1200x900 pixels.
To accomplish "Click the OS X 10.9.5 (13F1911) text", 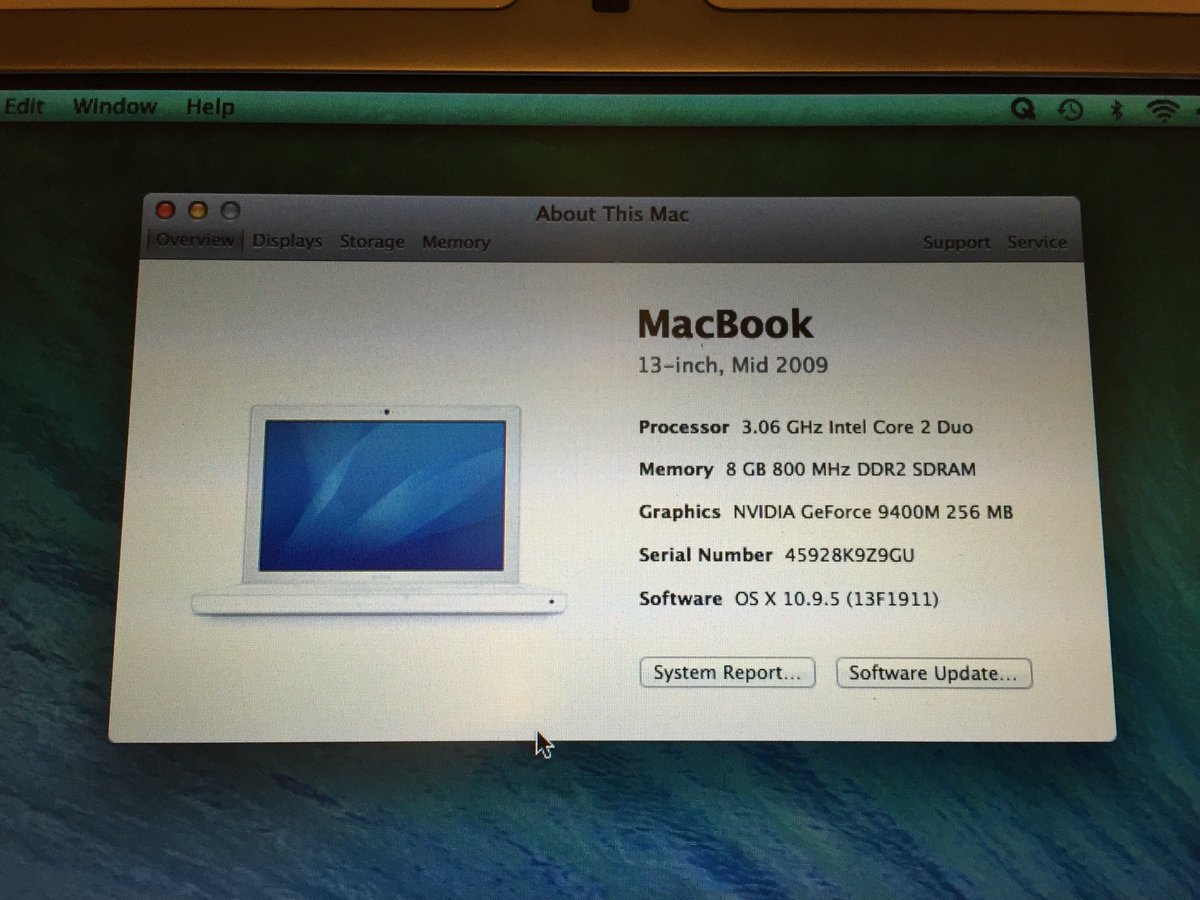I will [x=837, y=599].
